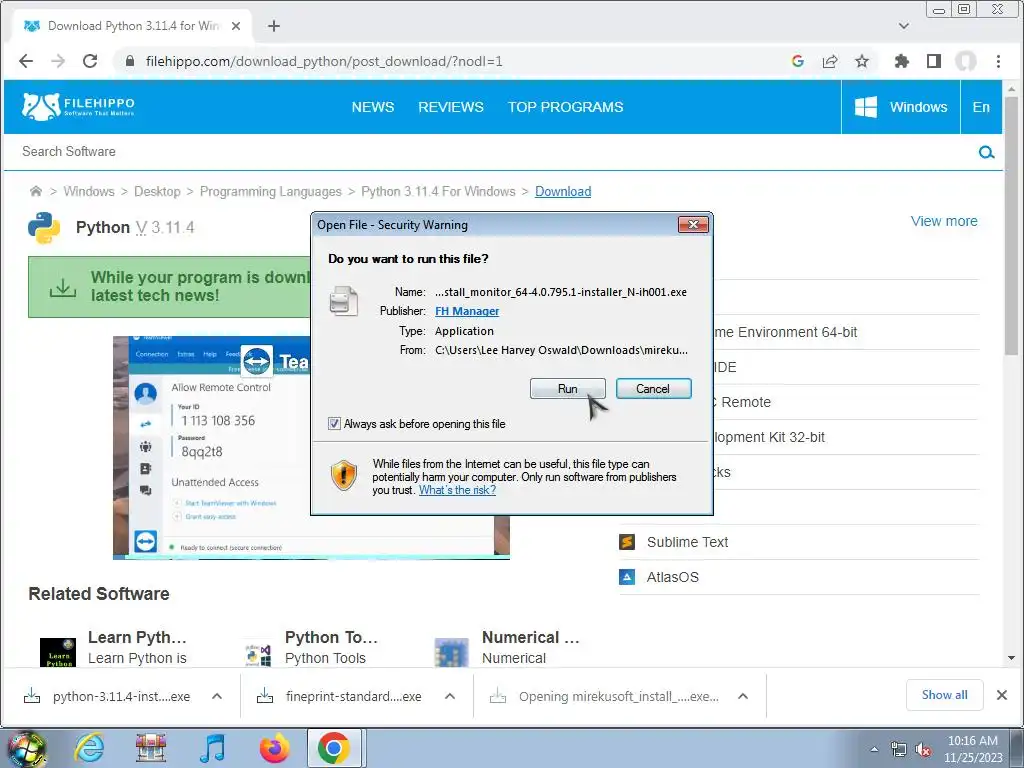
Task: Click Run in the Security Warning dialog
Action: 567,389
